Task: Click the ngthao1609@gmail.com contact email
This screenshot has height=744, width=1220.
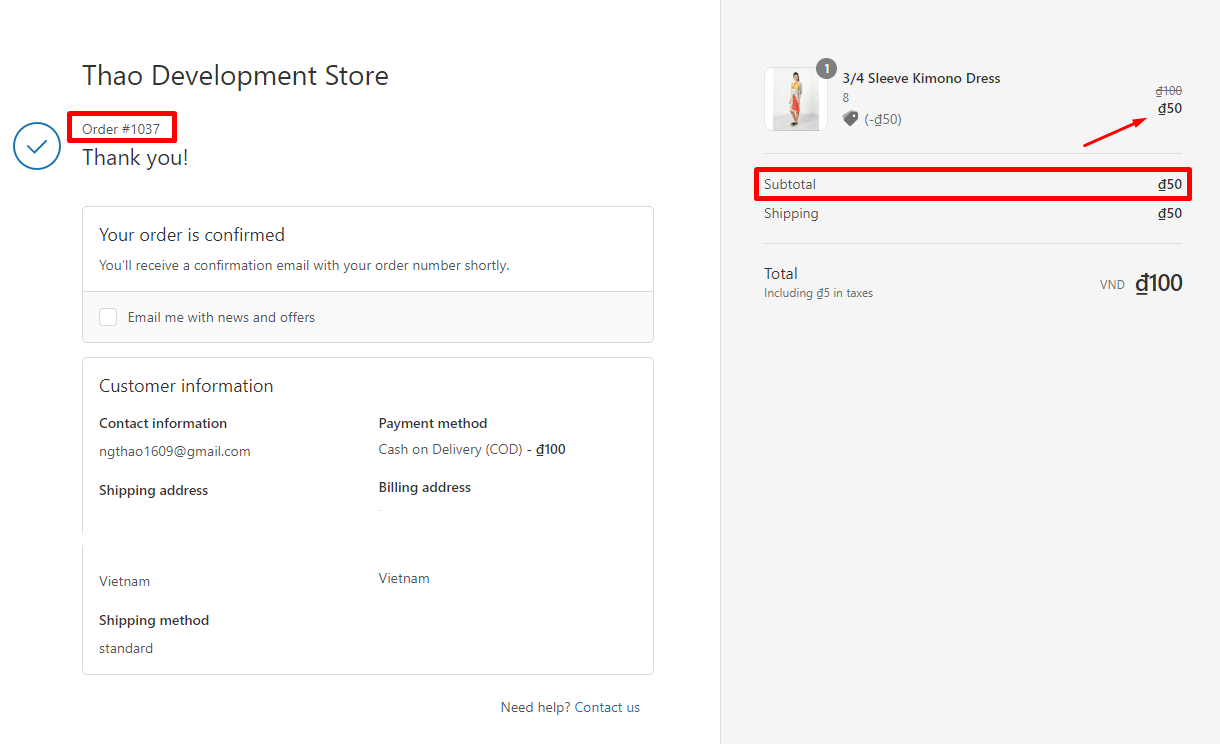Action: coord(175,451)
